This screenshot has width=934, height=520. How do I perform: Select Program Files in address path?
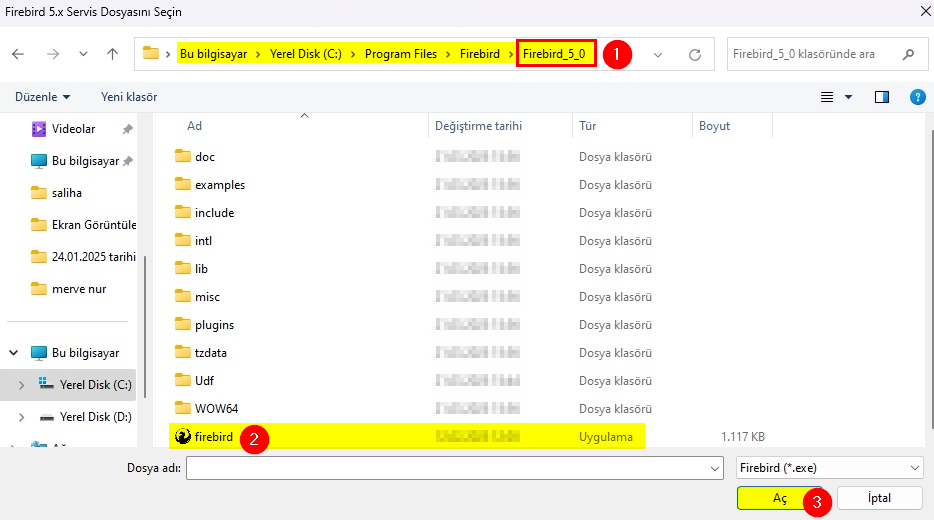(401, 54)
